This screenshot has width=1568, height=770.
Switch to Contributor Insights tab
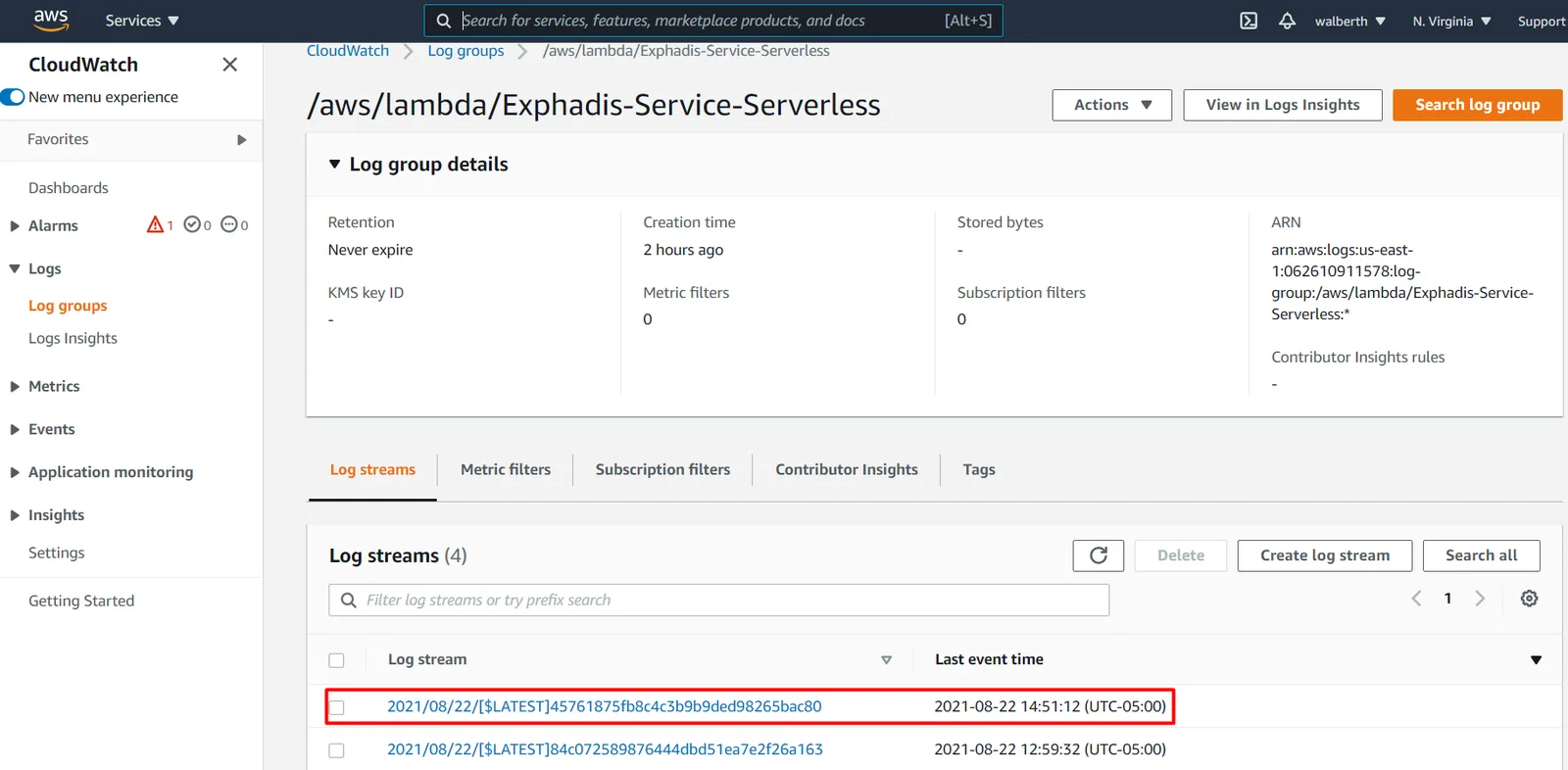coord(847,470)
